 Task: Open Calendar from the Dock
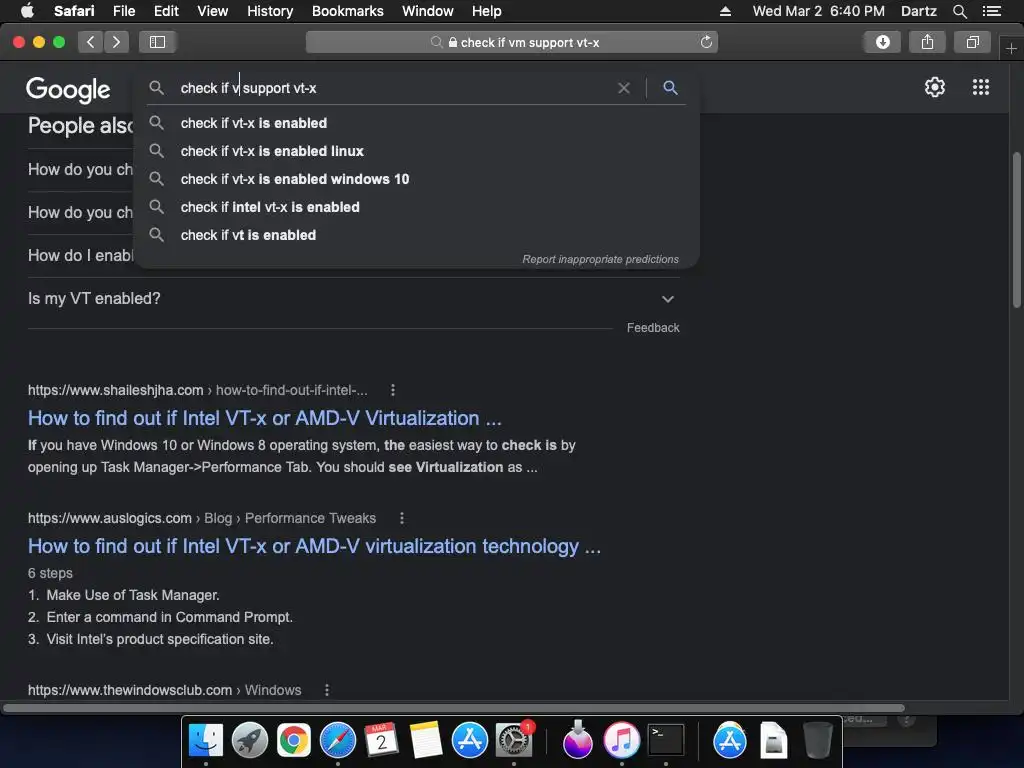pos(381,741)
